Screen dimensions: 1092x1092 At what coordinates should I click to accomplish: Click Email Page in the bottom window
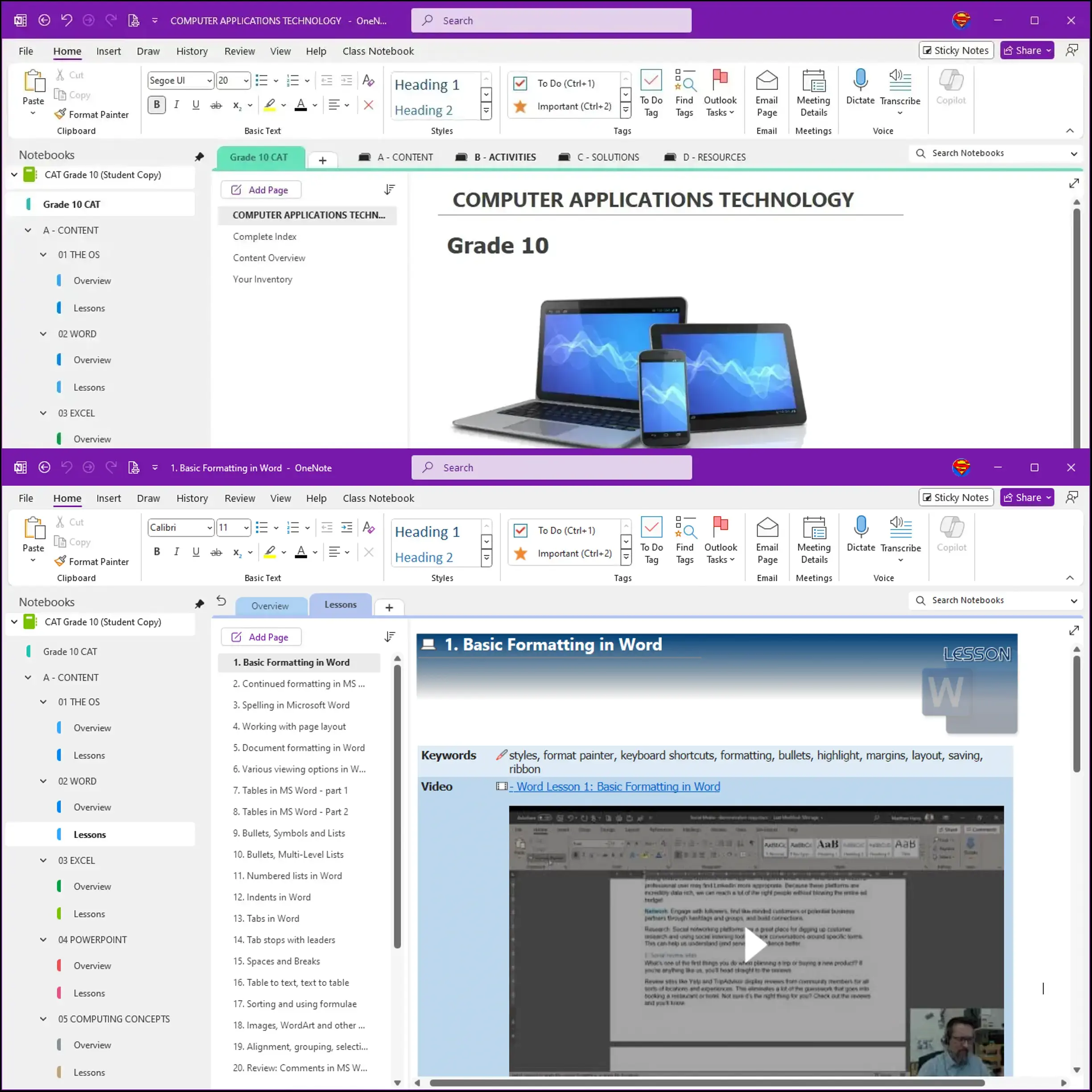[x=767, y=540]
